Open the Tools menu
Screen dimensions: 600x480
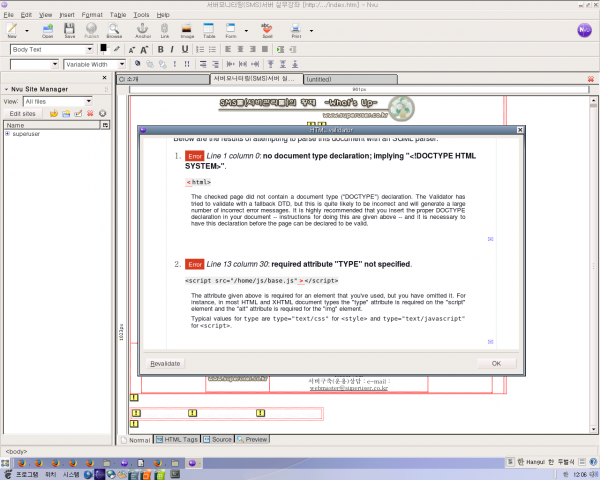click(141, 15)
